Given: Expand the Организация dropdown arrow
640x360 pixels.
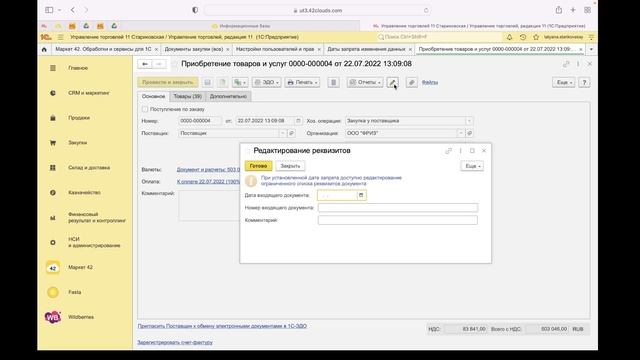Looking at the screenshot, I should click(460, 133).
